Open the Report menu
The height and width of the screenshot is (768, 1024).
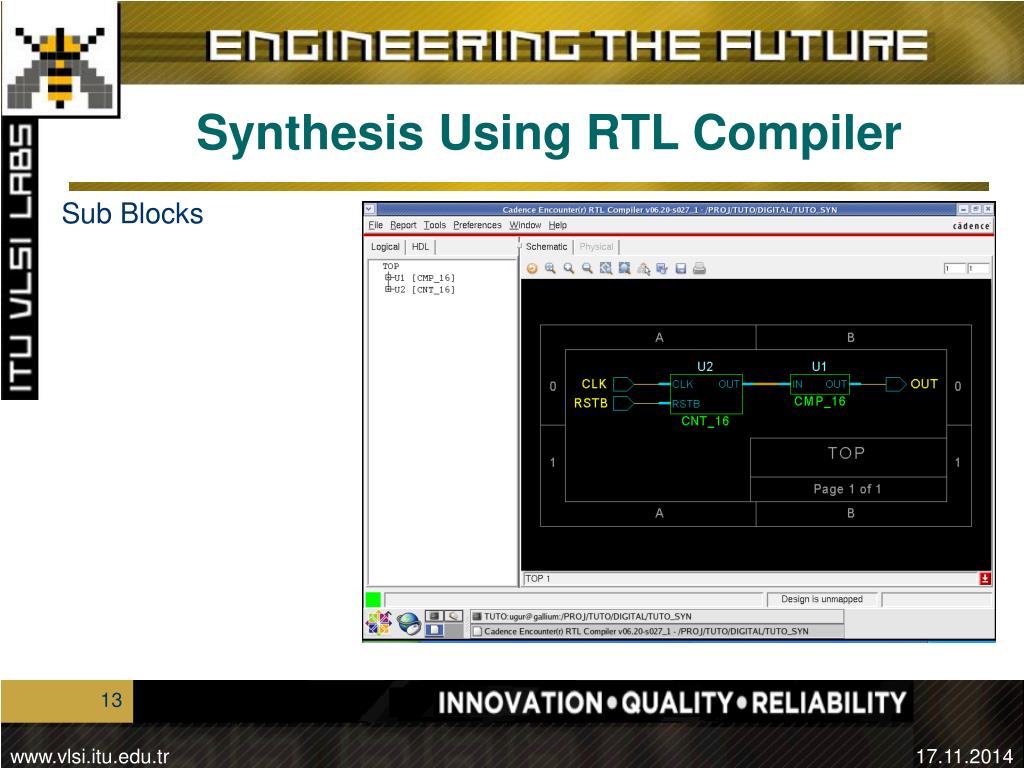(403, 225)
